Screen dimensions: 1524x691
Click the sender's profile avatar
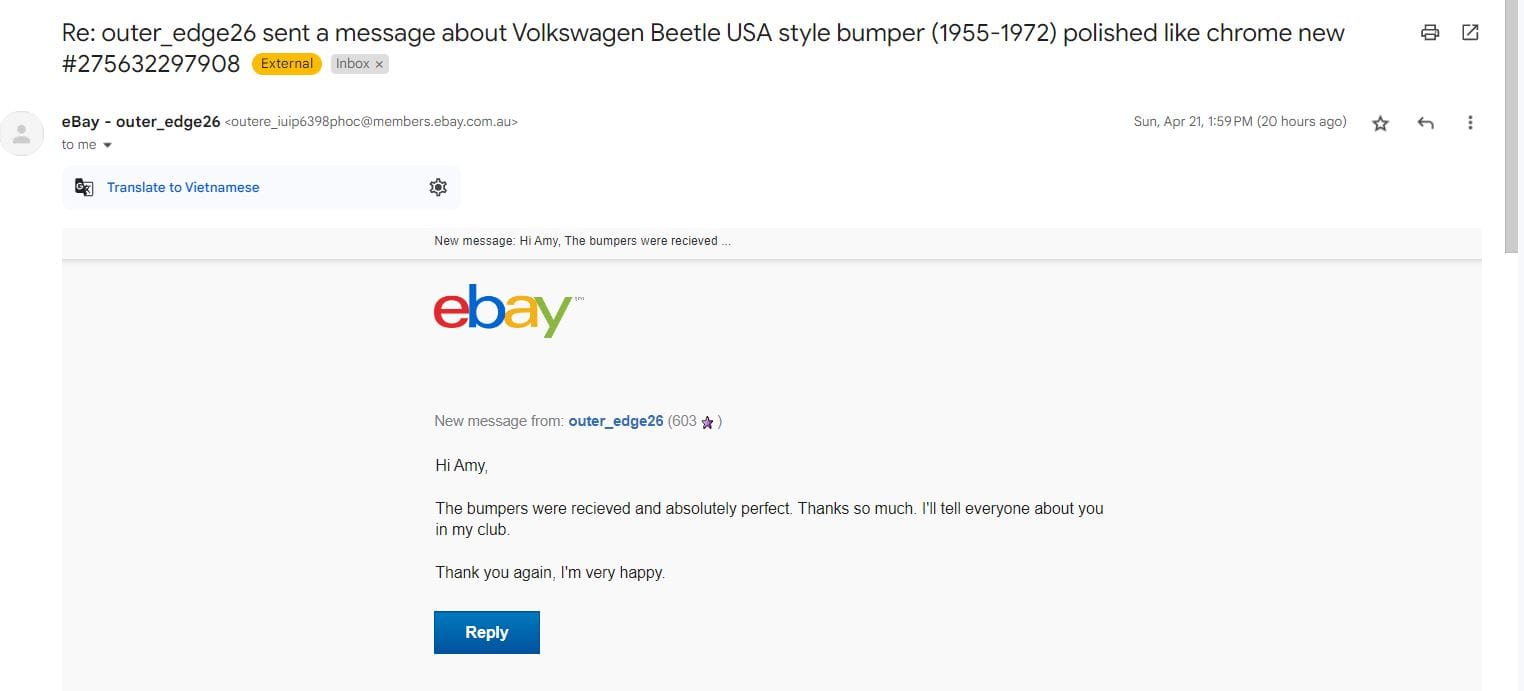(22, 133)
